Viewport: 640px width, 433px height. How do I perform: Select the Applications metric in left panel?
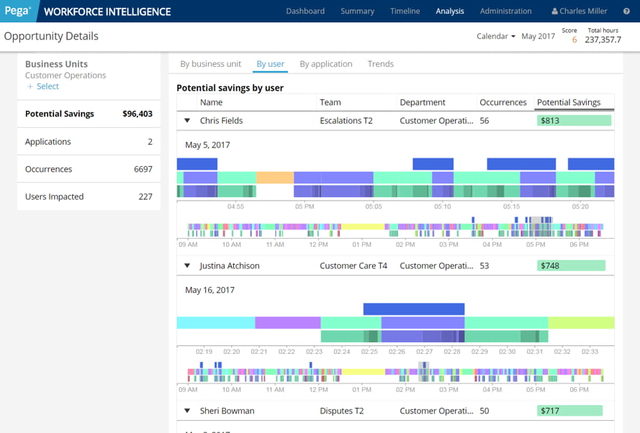click(88, 142)
